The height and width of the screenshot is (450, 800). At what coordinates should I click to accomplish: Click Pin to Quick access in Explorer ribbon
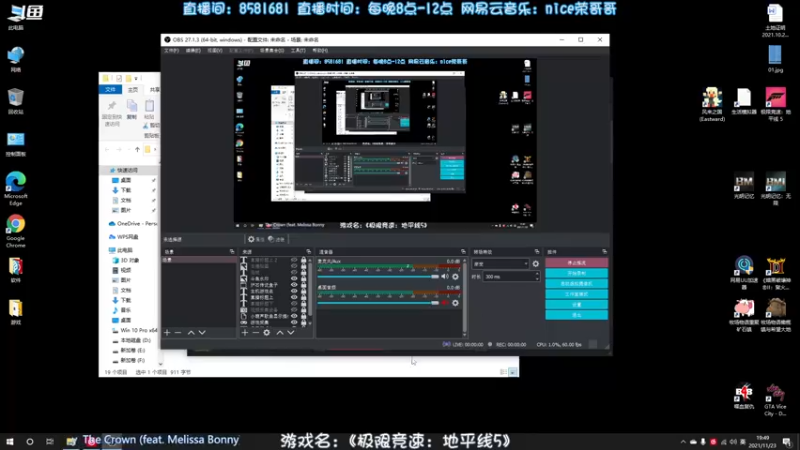tap(112, 113)
